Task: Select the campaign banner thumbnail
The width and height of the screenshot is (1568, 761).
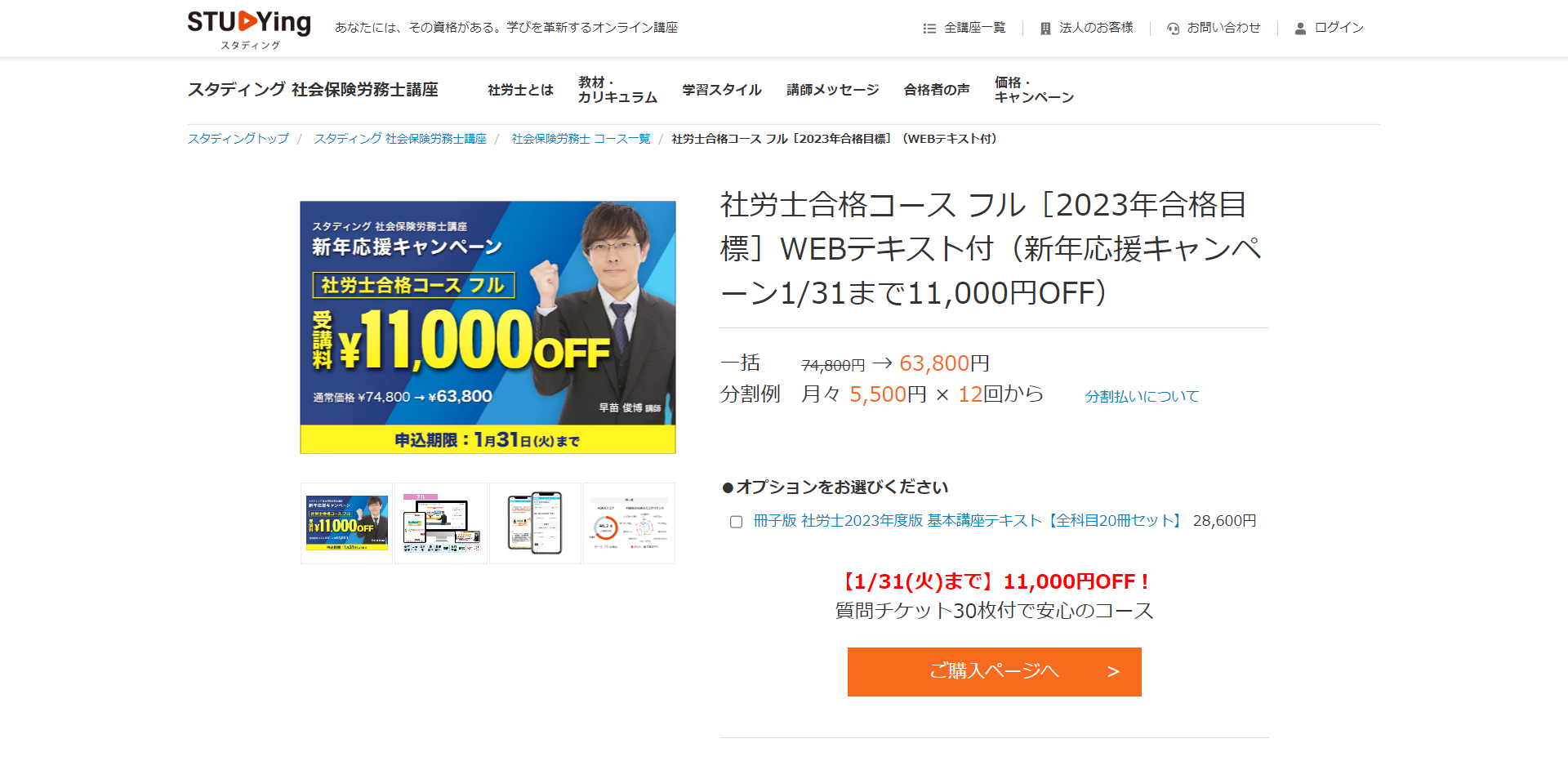Action: pos(347,523)
